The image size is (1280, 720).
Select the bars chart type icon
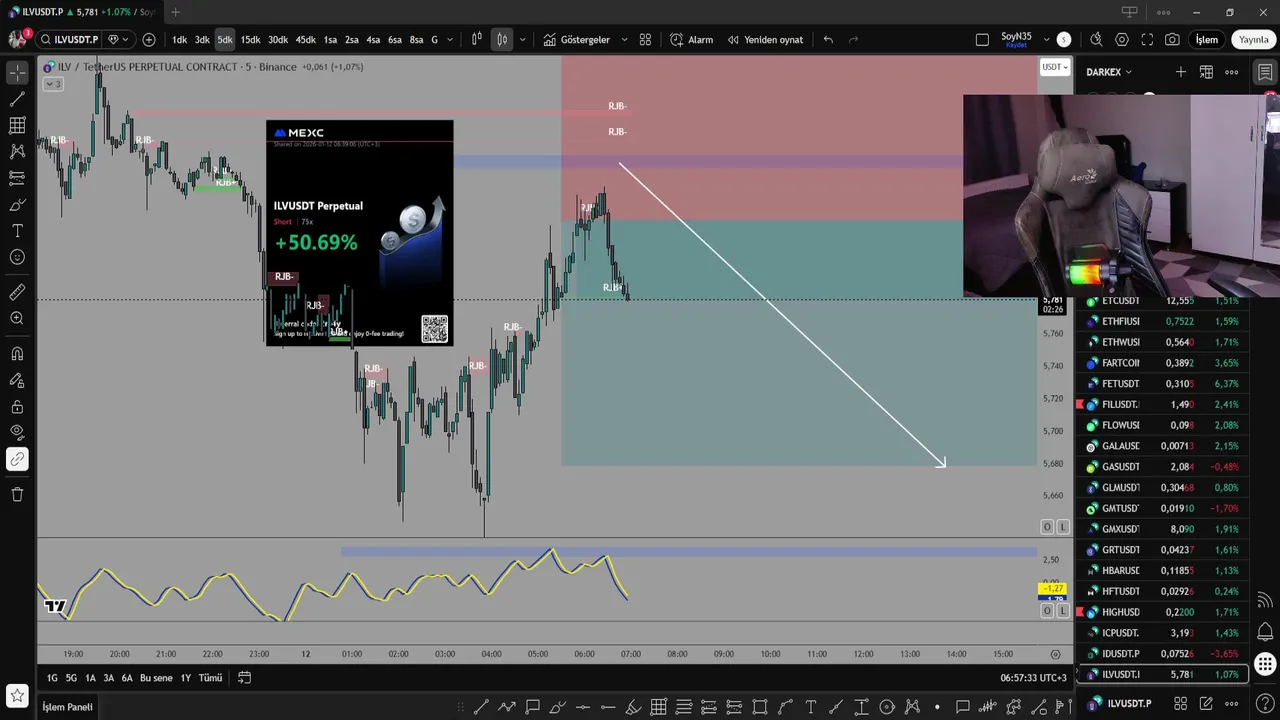click(x=476, y=40)
